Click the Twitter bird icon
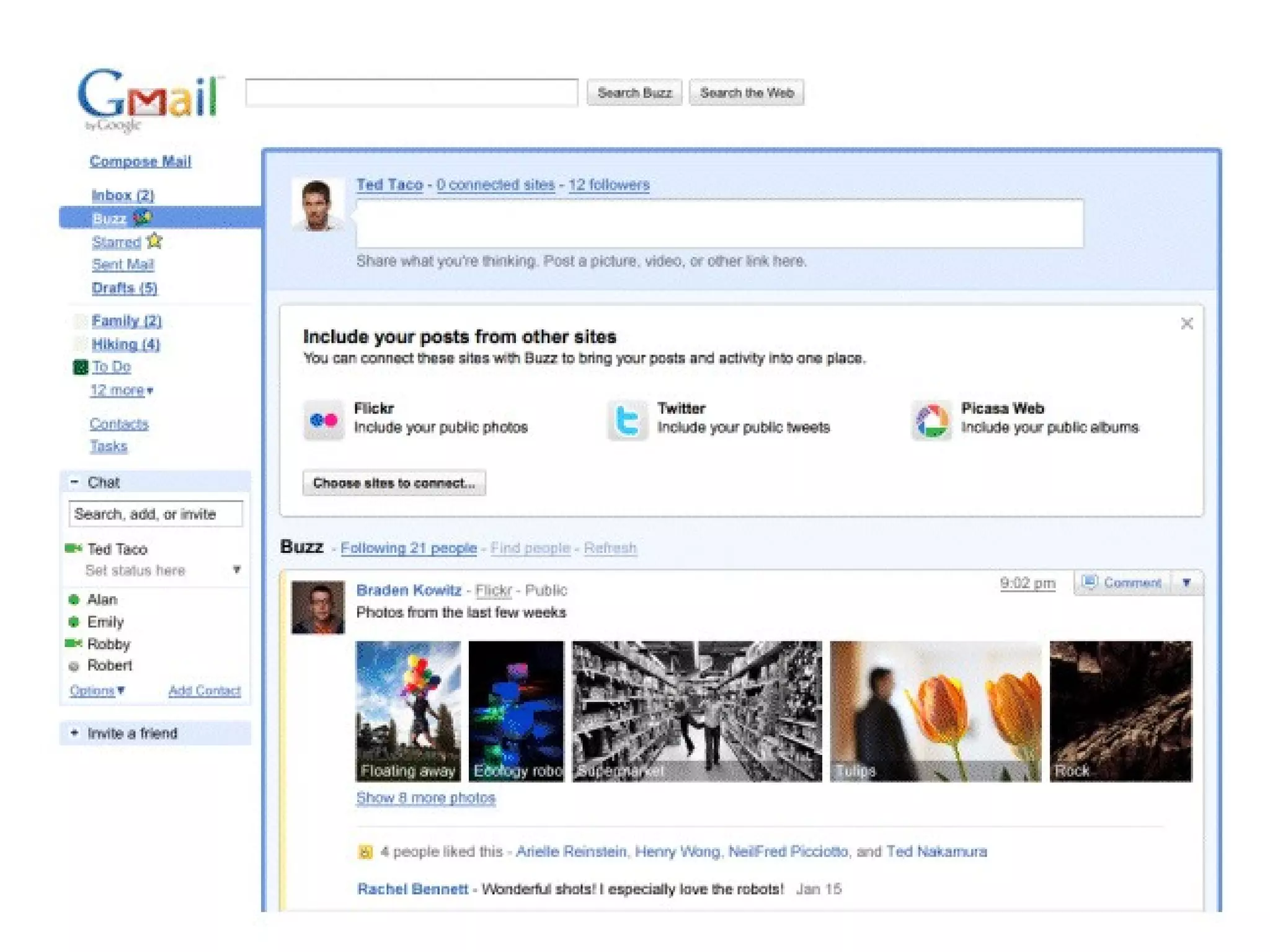The height and width of the screenshot is (952, 1270). click(x=627, y=420)
